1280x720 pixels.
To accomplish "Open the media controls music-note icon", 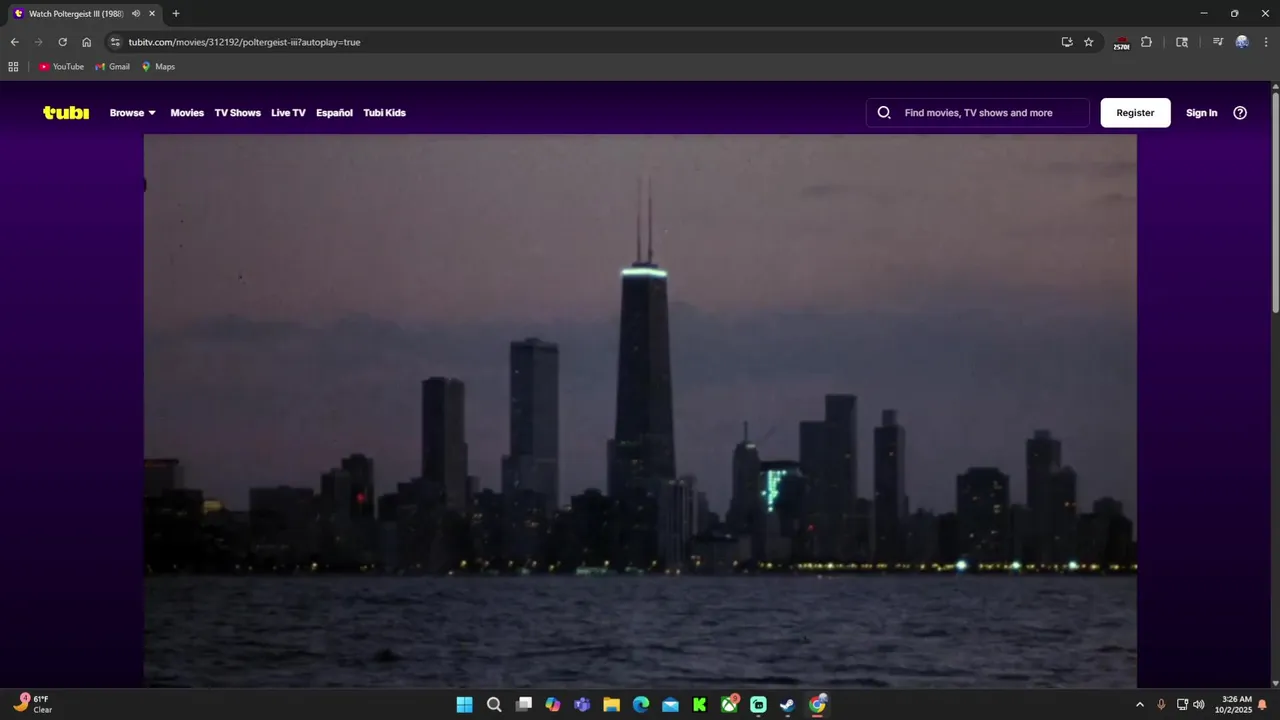I will click(1218, 42).
